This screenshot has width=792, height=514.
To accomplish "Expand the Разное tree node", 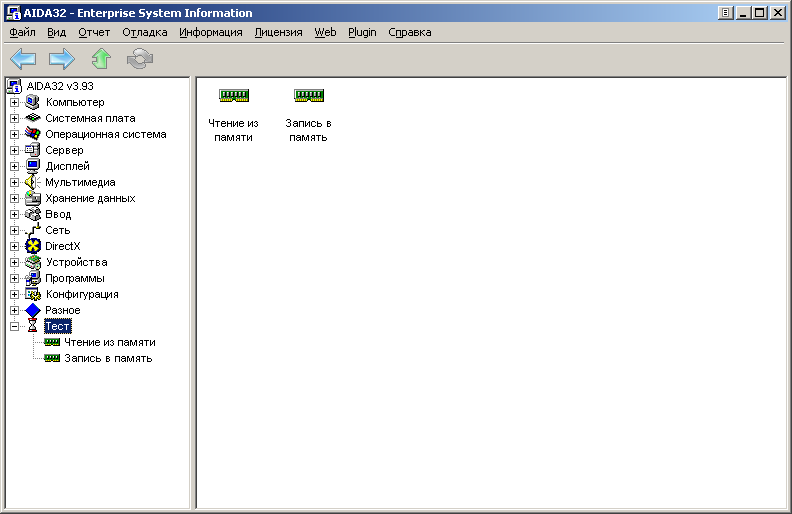I will 14,311.
